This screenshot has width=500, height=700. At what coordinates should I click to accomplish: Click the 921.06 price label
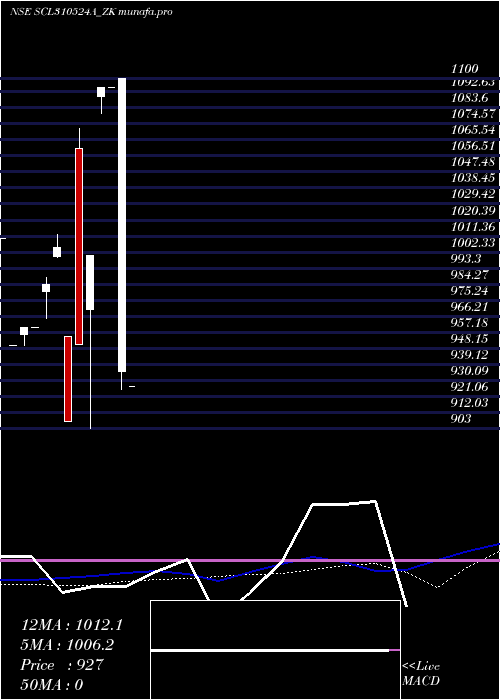tap(469, 387)
